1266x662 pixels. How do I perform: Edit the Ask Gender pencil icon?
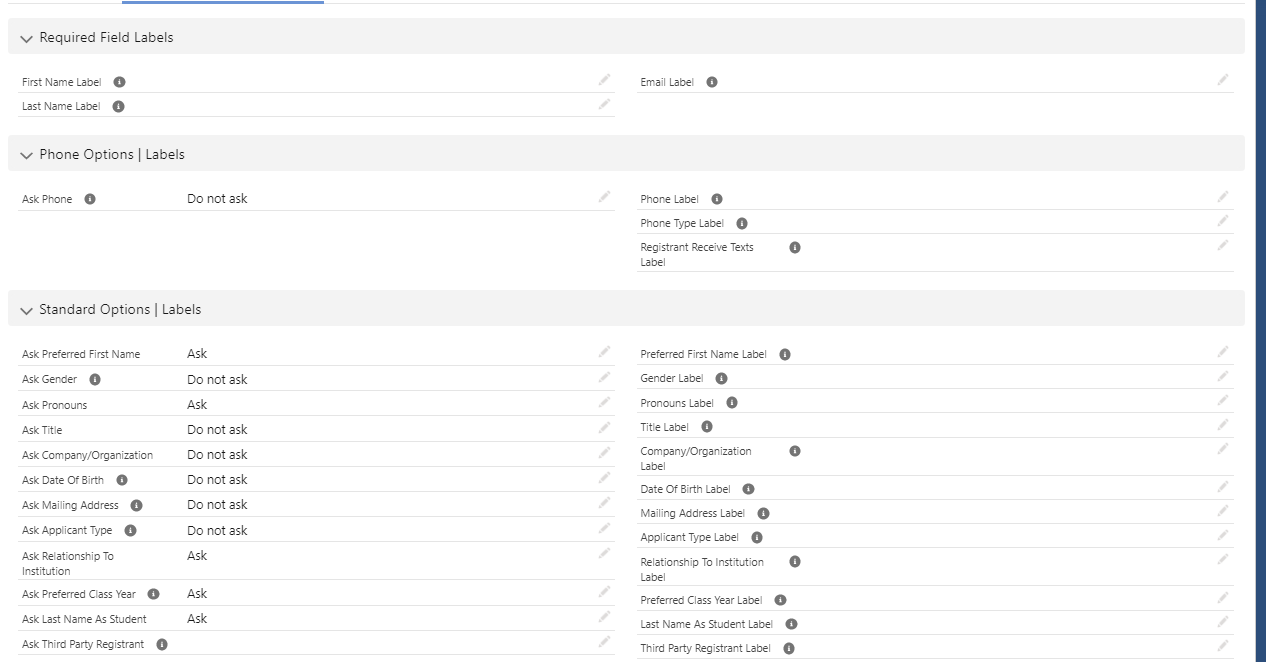[x=604, y=377]
